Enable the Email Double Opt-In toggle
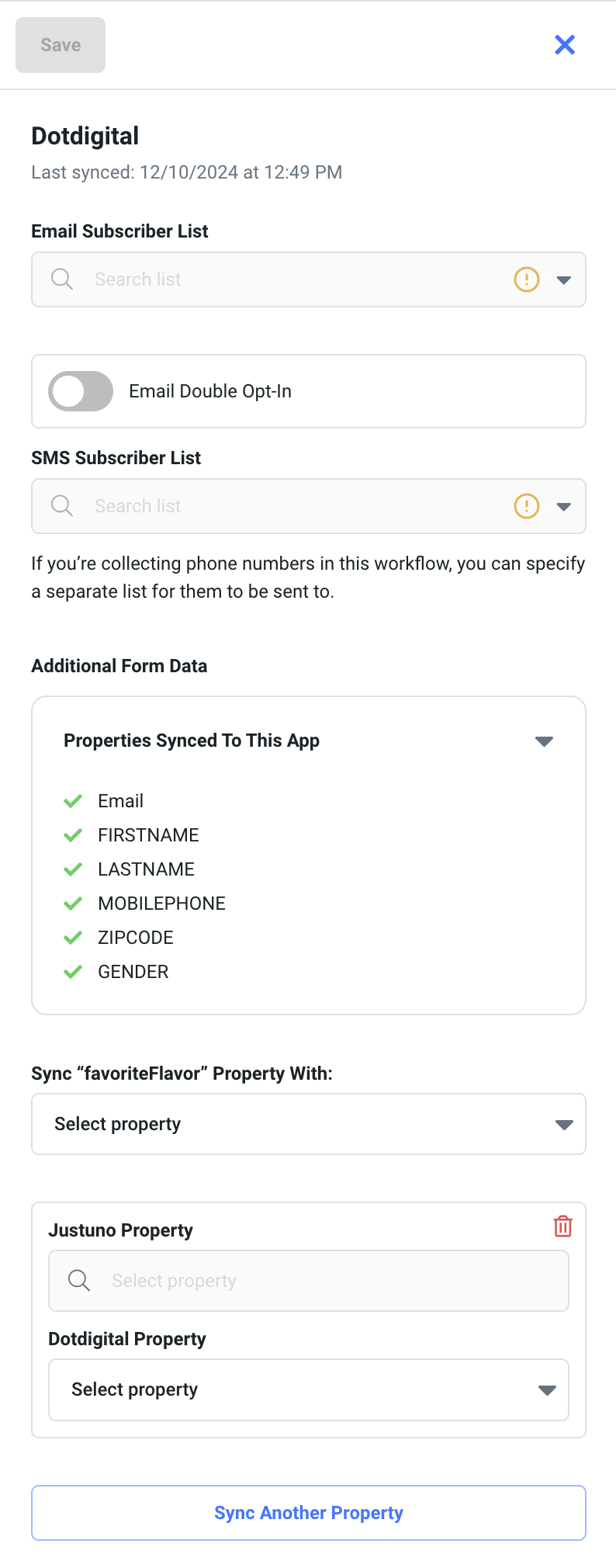 click(x=81, y=391)
